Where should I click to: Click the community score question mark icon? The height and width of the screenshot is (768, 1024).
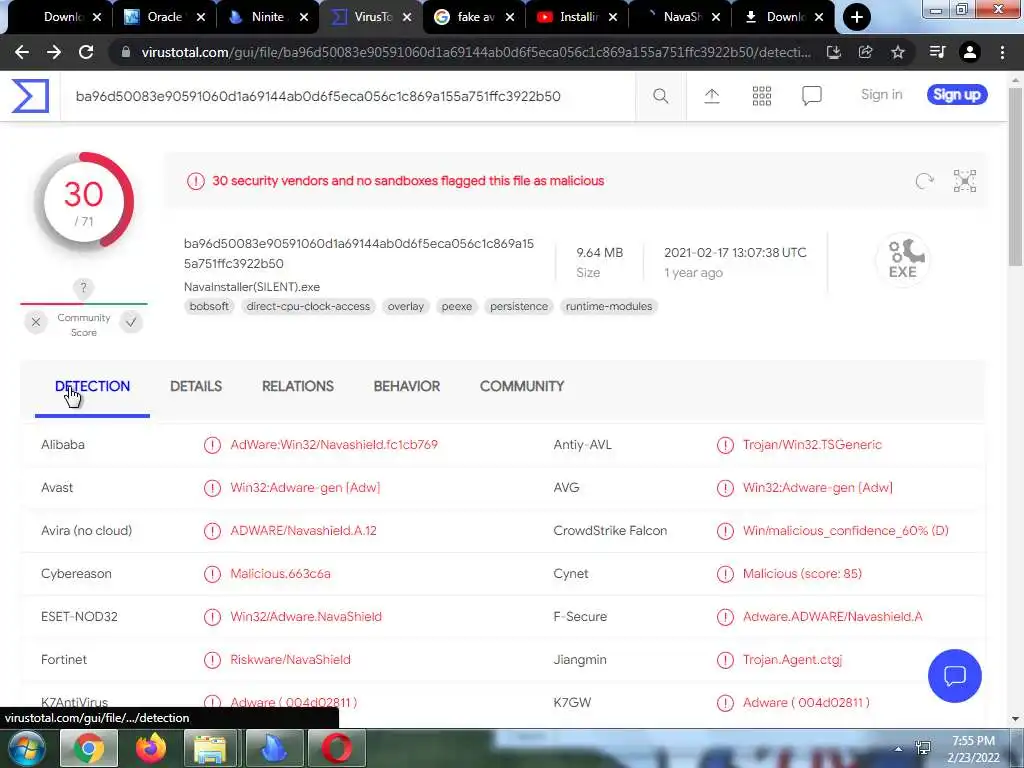tap(83, 288)
